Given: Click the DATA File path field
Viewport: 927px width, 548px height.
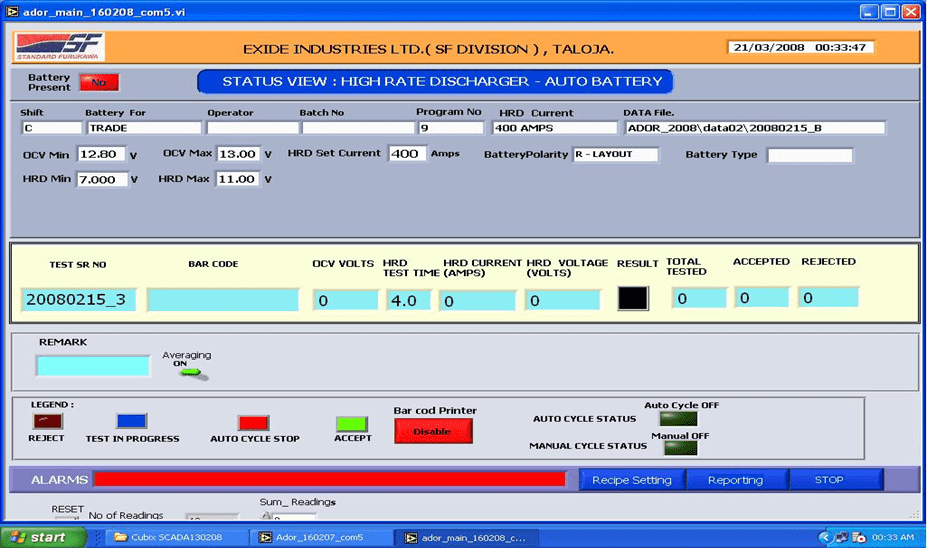Looking at the screenshot, I should [x=755, y=128].
